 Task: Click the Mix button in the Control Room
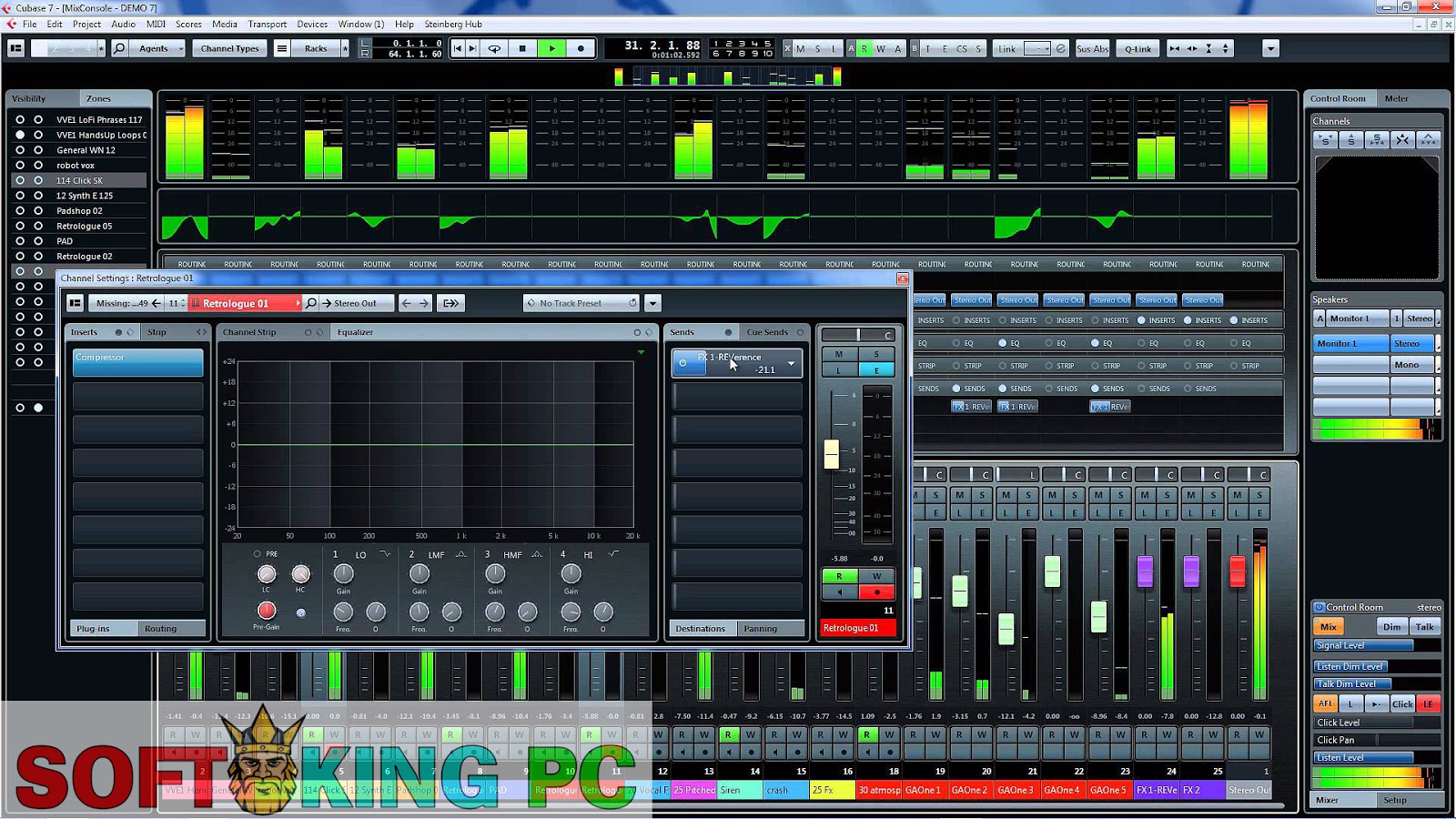click(1329, 627)
